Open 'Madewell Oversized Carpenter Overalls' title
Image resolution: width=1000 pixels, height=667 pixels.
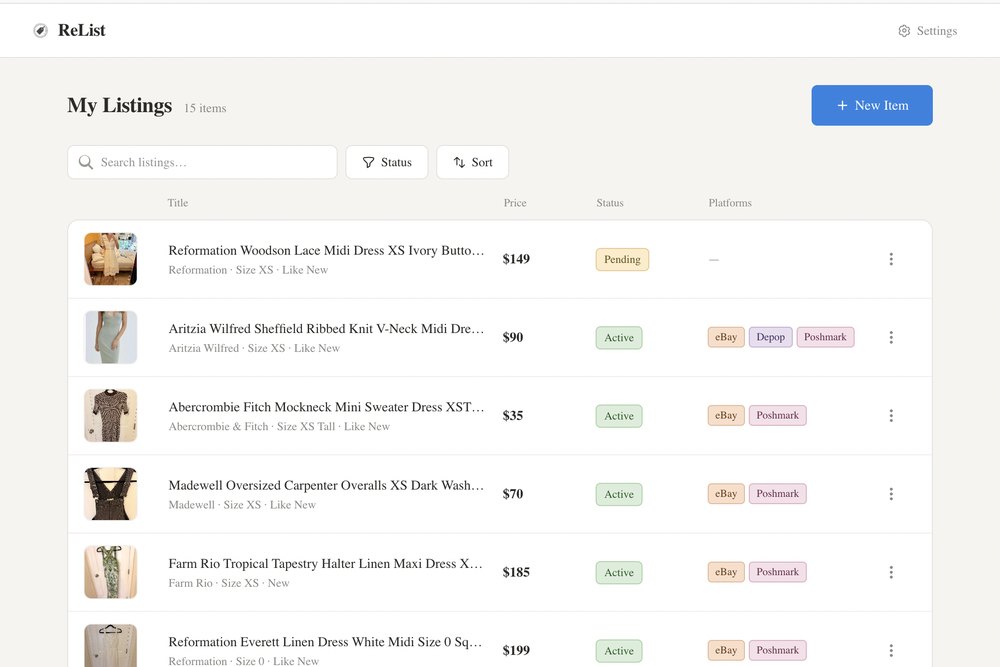(326, 485)
